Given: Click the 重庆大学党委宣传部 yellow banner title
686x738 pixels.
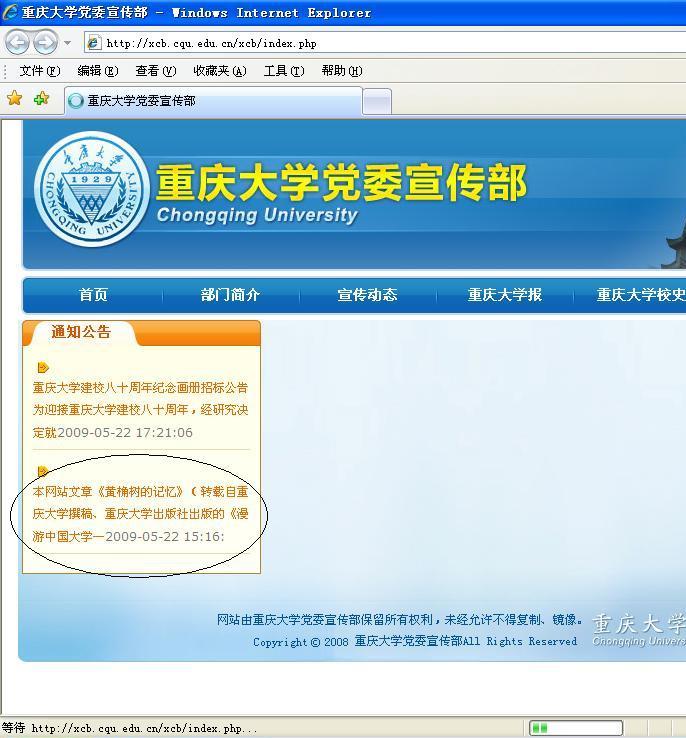Looking at the screenshot, I should (x=341, y=183).
